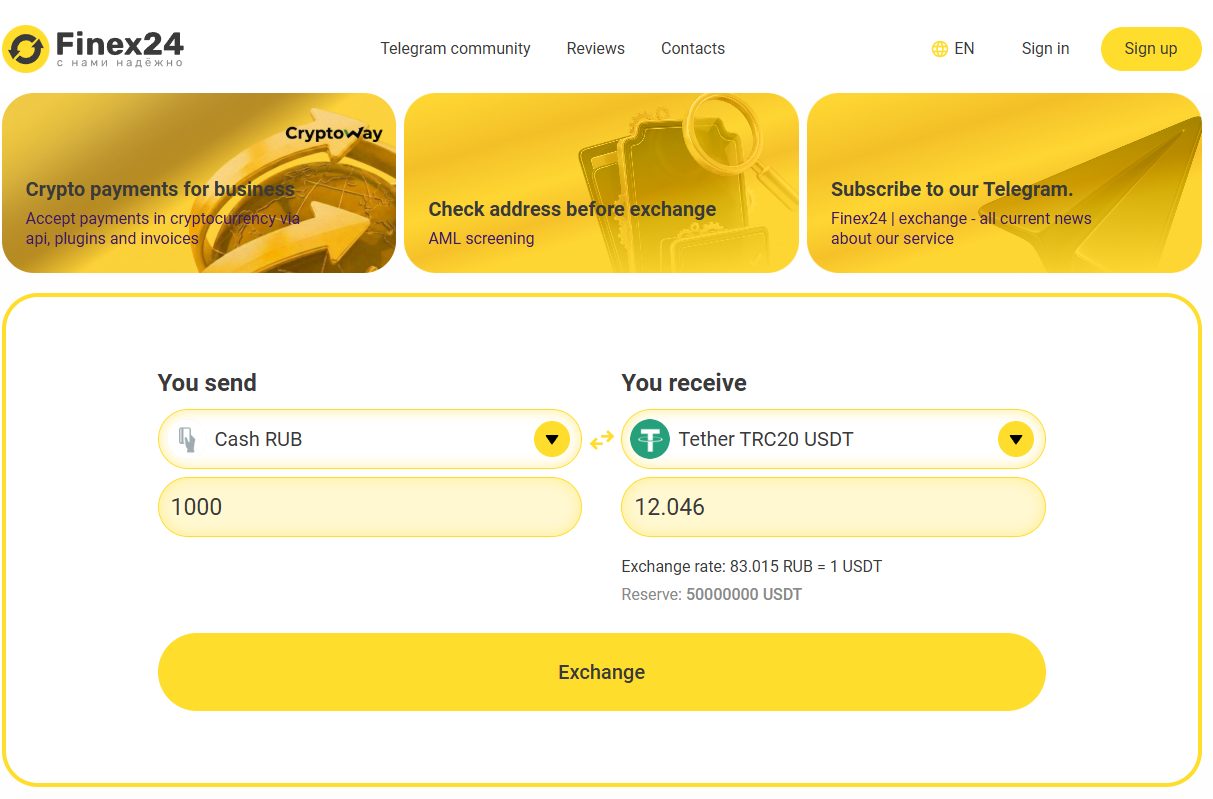
Task: Open the Check address before exchange banner
Action: pos(601,183)
